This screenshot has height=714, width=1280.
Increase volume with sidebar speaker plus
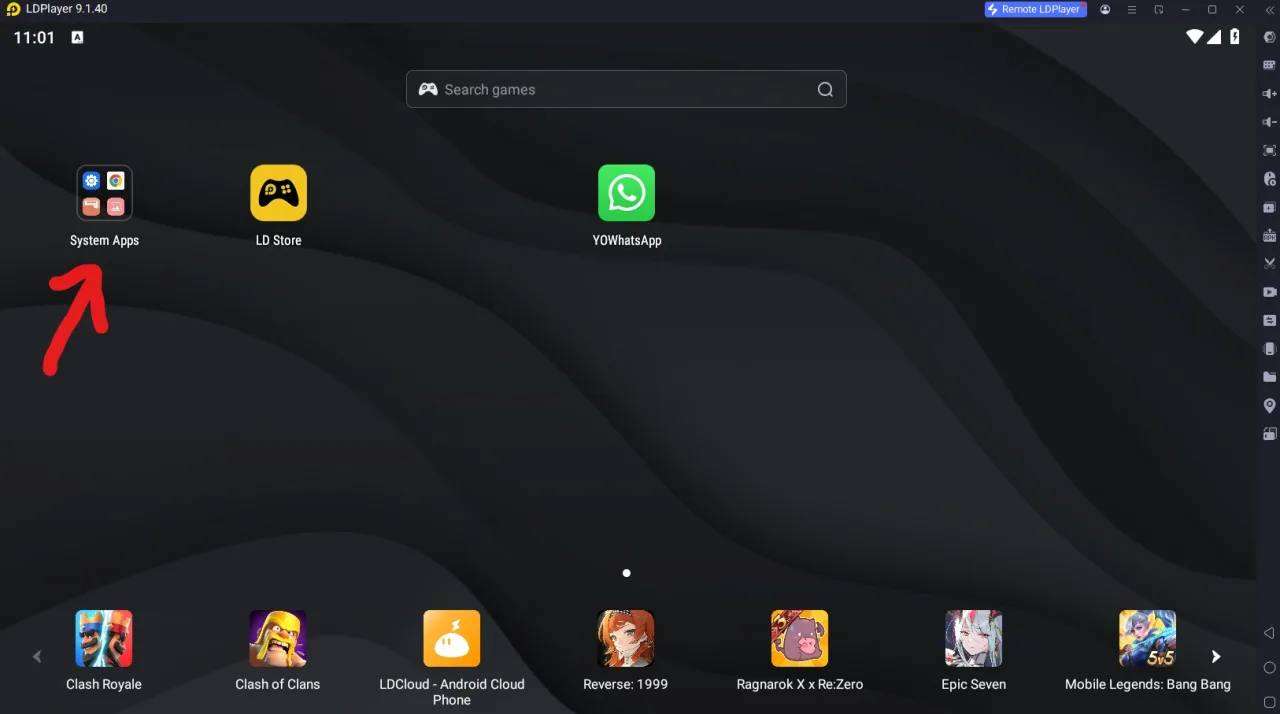point(1270,94)
